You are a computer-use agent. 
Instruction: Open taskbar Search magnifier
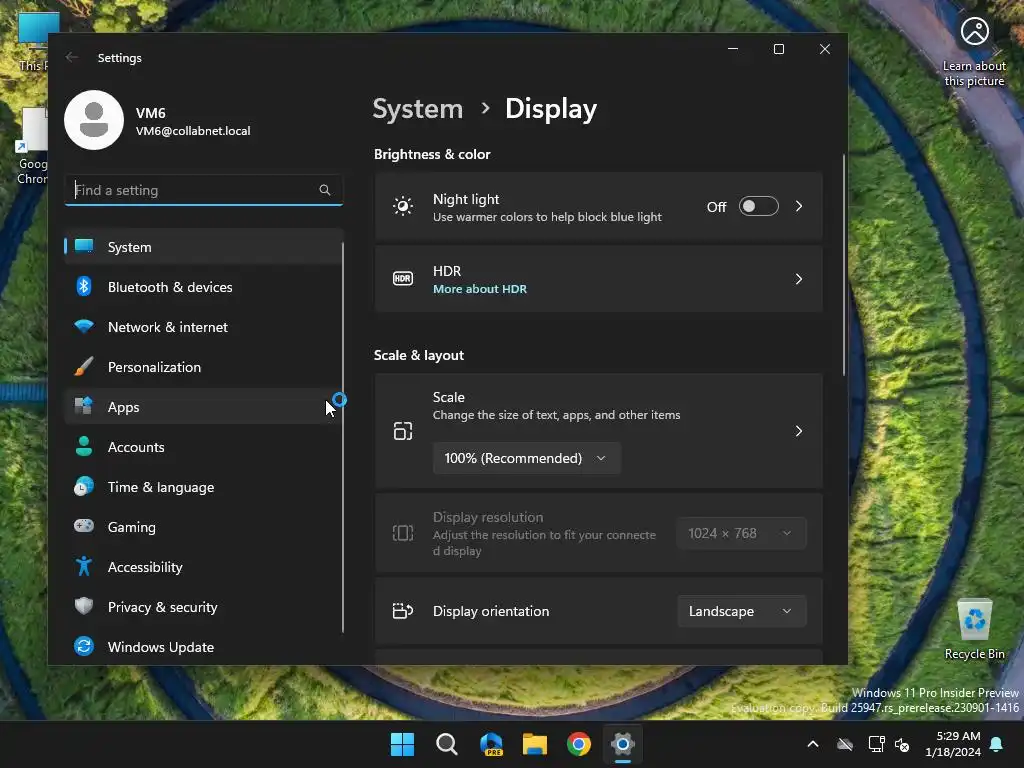click(447, 744)
